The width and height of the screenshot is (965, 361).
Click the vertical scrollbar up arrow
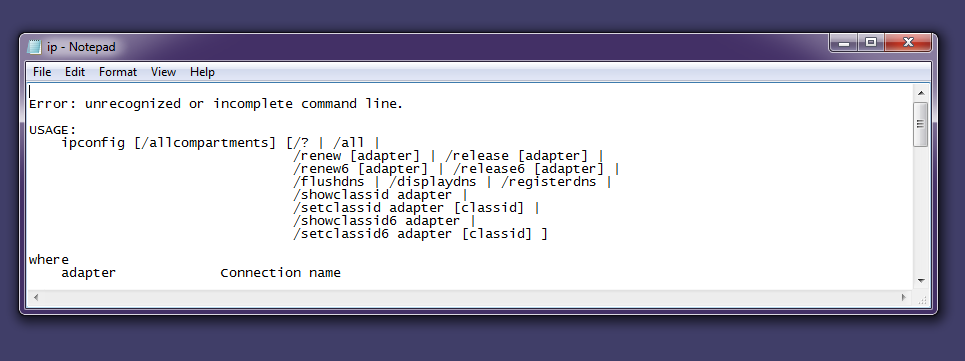click(x=921, y=93)
